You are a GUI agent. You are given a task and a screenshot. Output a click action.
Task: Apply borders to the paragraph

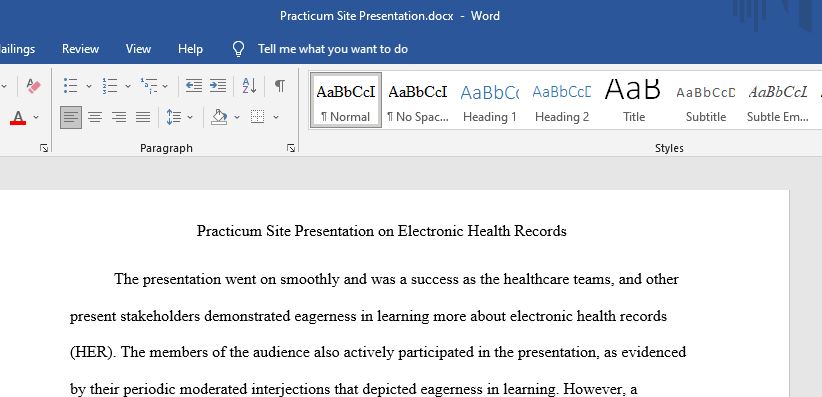click(x=257, y=117)
